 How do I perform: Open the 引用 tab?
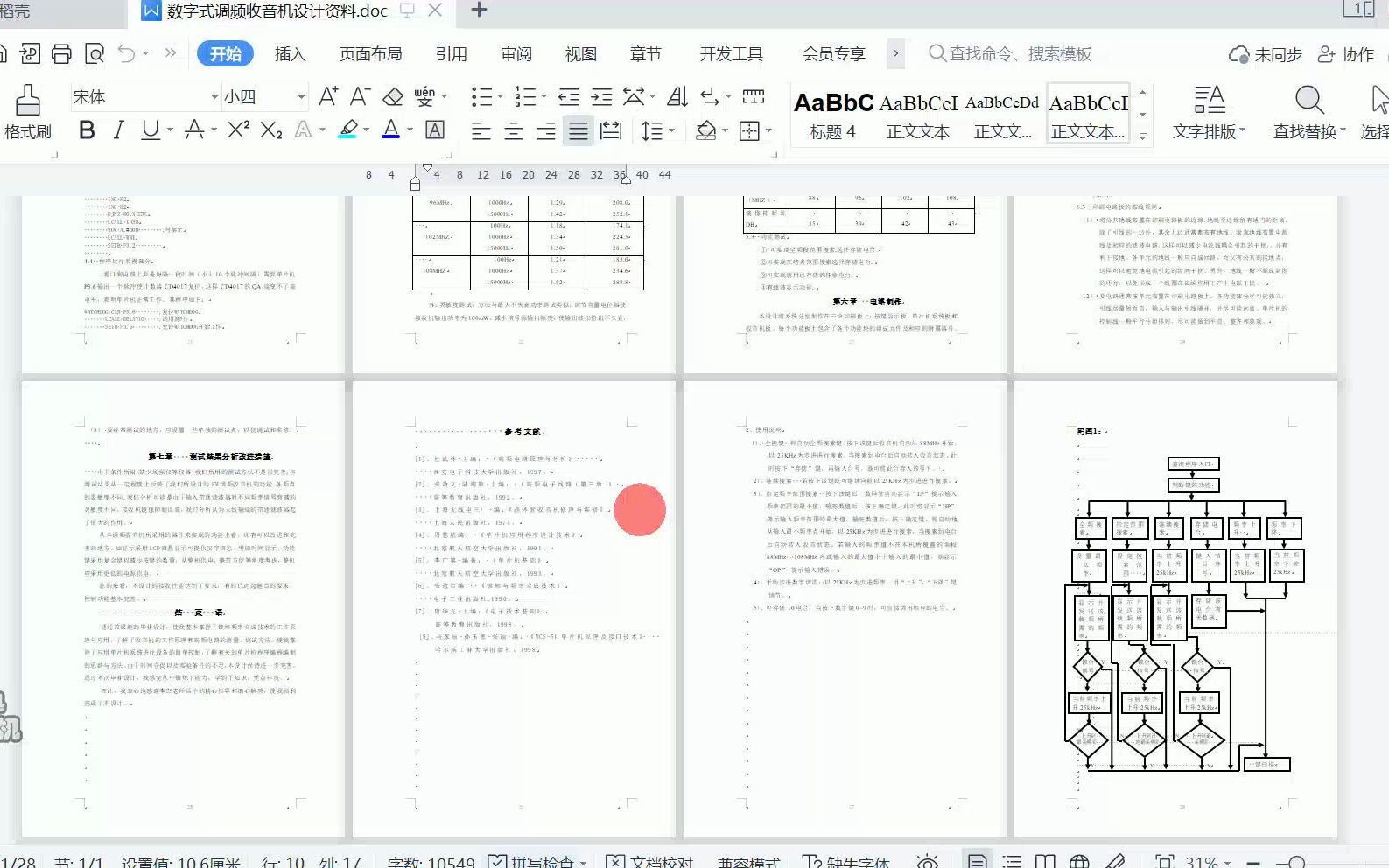(x=452, y=54)
